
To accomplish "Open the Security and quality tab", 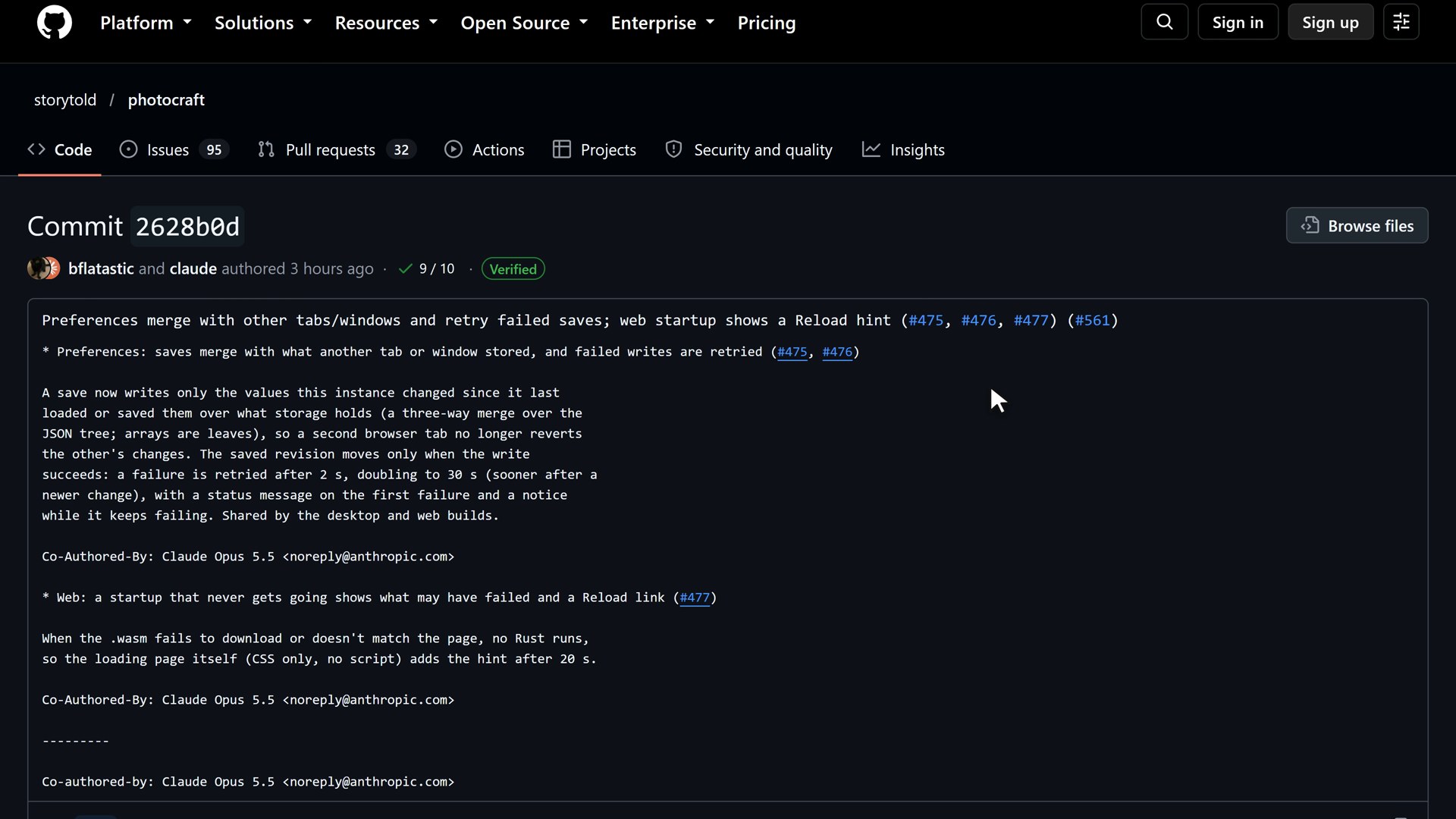I will (748, 149).
